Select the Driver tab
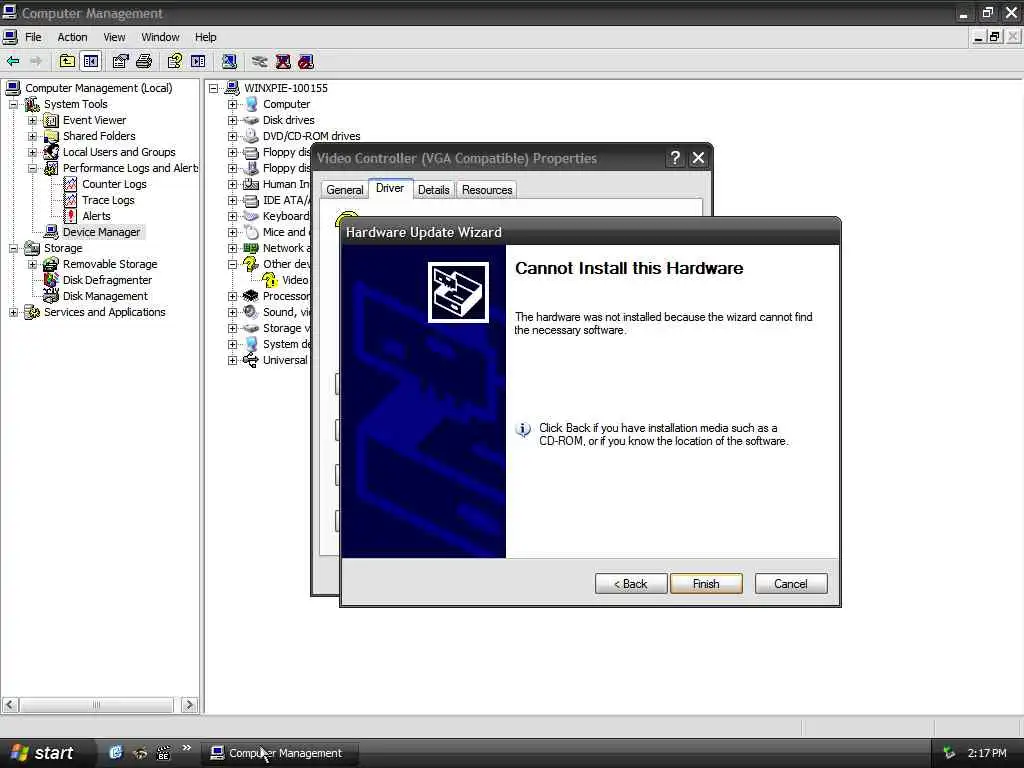This screenshot has width=1024, height=768. pos(390,188)
